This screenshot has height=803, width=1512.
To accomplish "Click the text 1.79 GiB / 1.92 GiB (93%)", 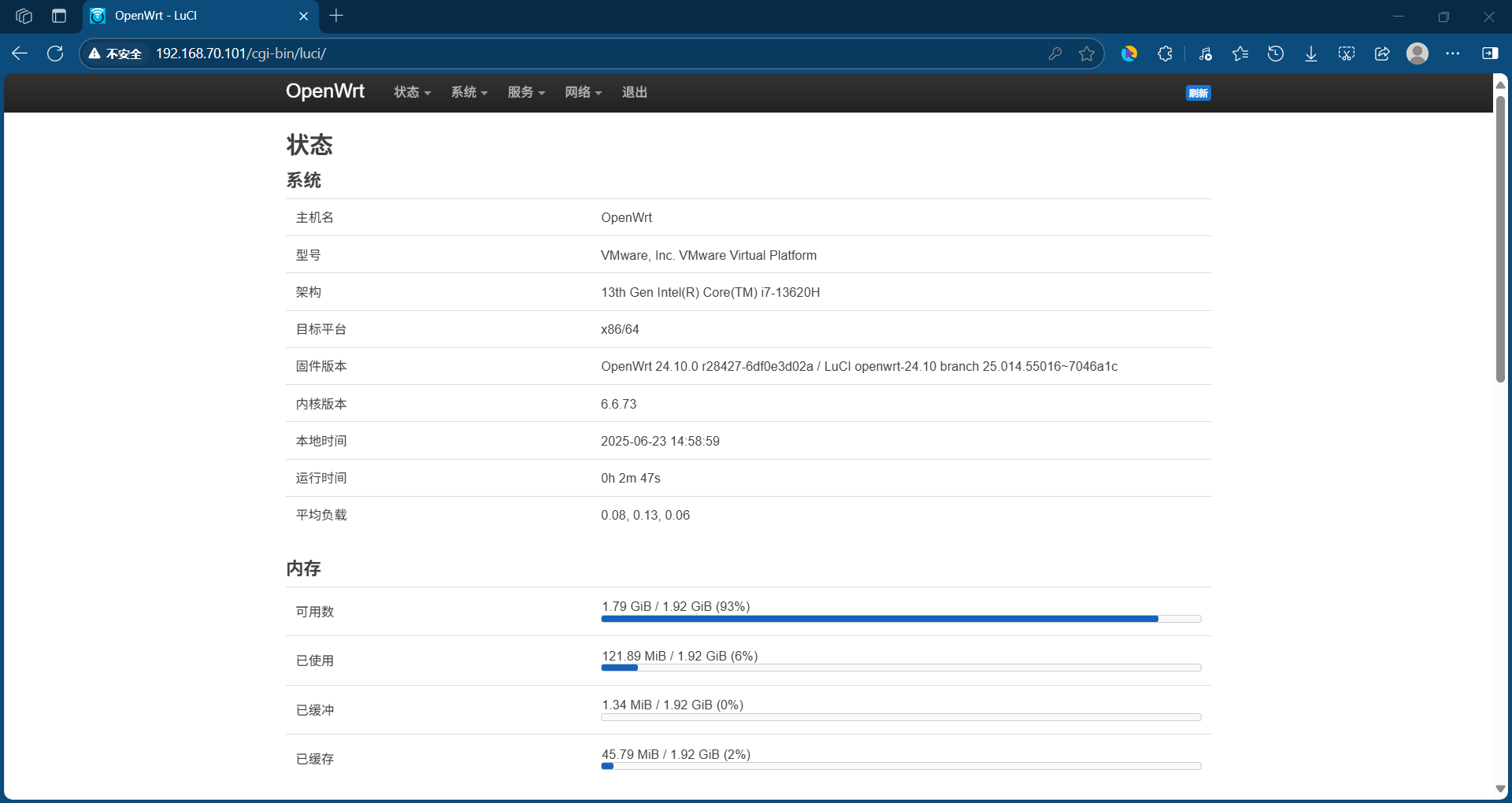I will pos(676,606).
